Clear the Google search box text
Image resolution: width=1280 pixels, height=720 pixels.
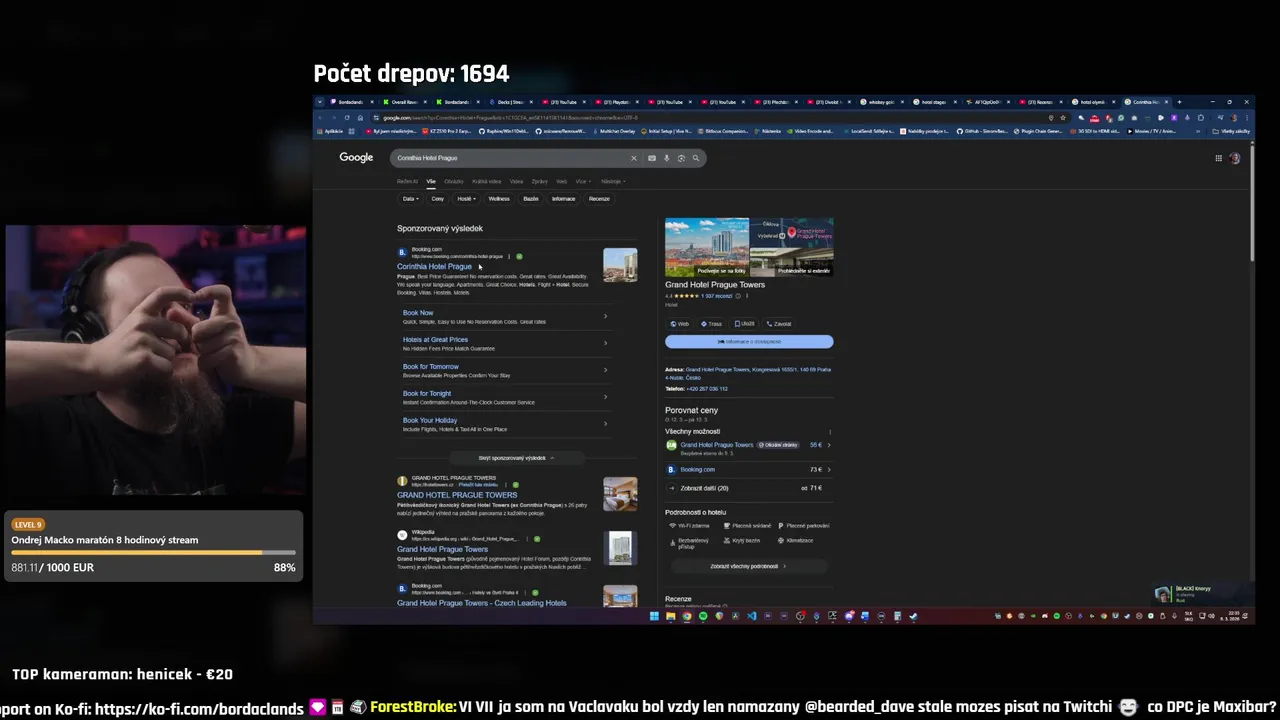tap(633, 158)
